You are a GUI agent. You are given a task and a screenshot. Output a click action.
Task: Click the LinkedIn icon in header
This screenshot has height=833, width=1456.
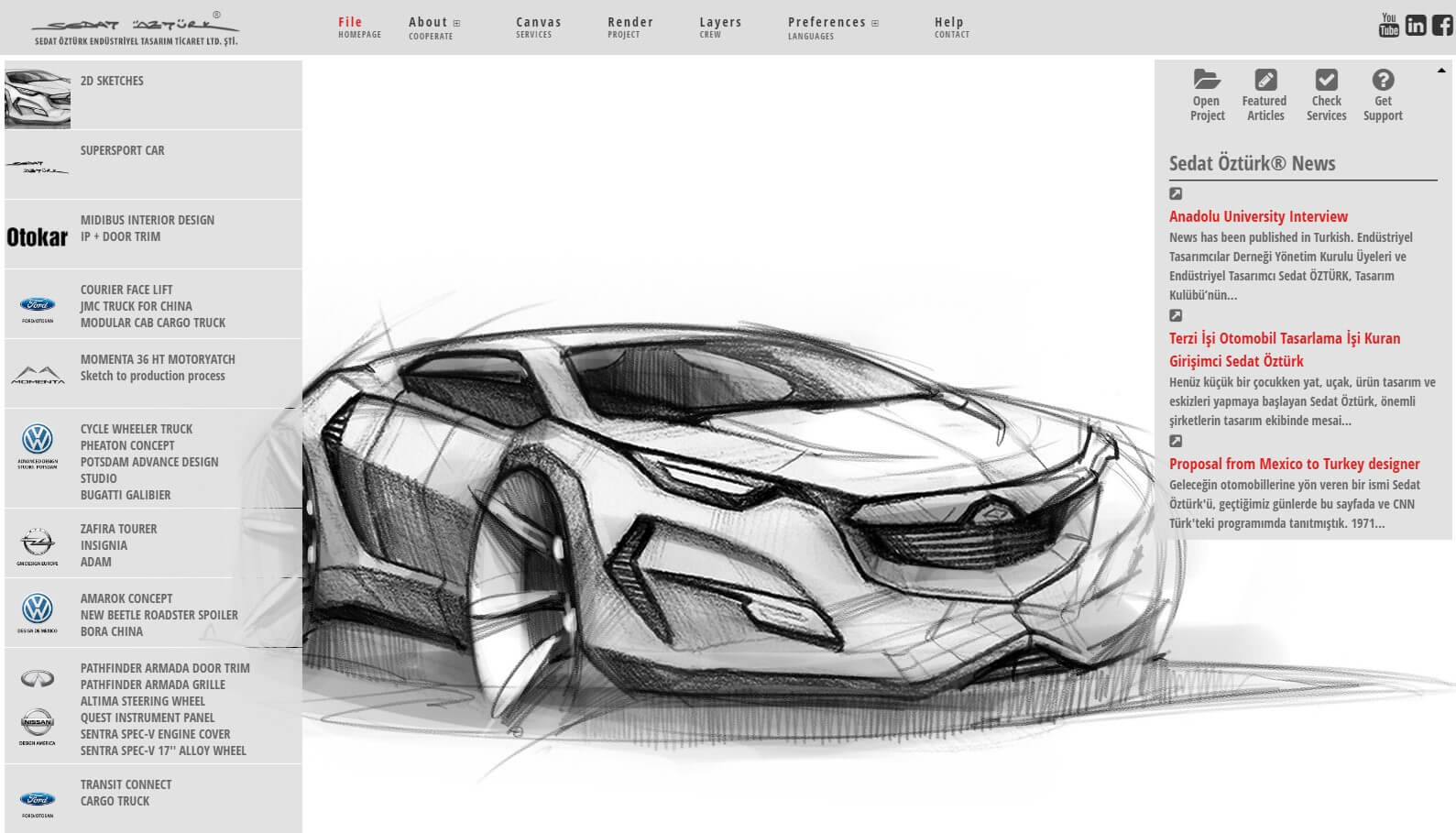[1416, 25]
